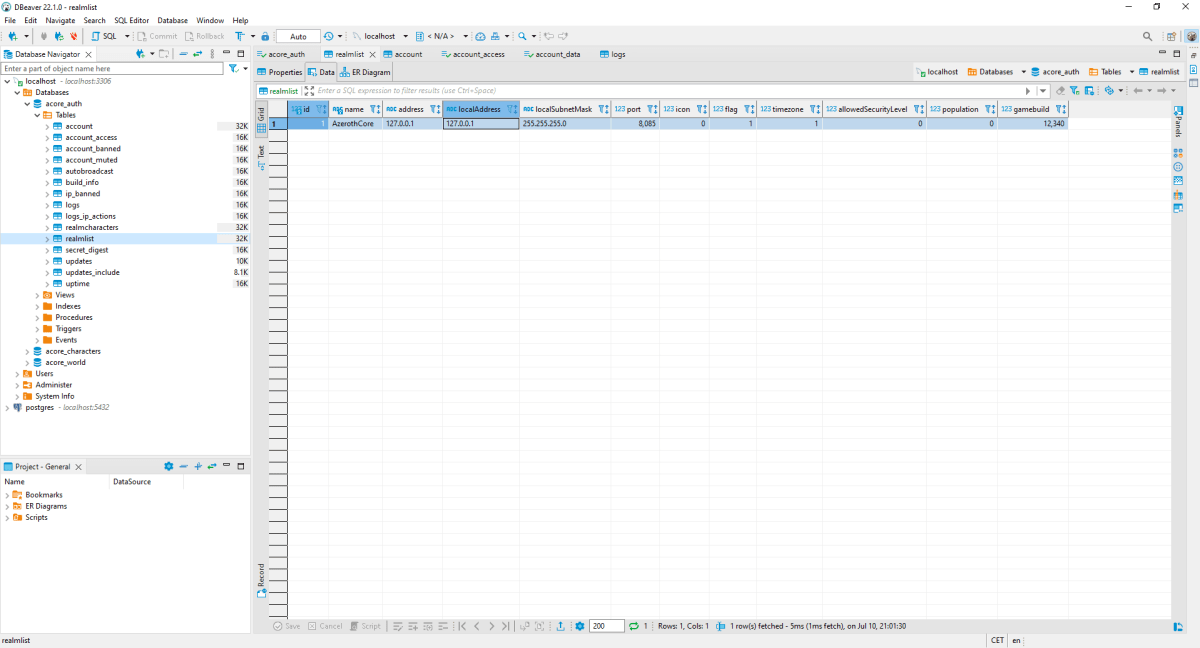
Task: Open the dashboard gauge icon in toolbar
Action: point(481,36)
